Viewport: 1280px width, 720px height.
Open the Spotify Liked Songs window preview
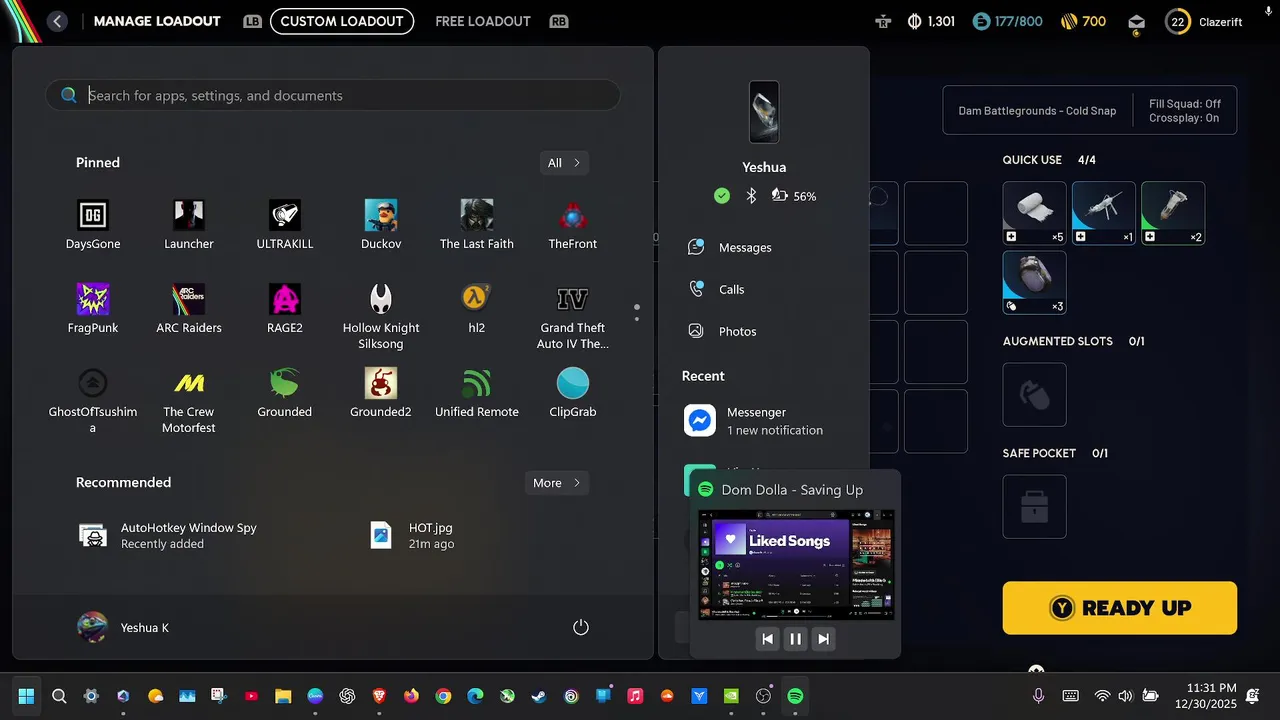click(x=796, y=565)
